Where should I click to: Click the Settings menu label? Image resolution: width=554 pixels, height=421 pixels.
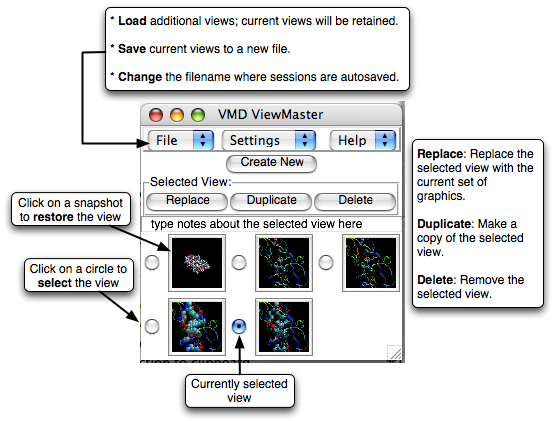pyautogui.click(x=255, y=141)
